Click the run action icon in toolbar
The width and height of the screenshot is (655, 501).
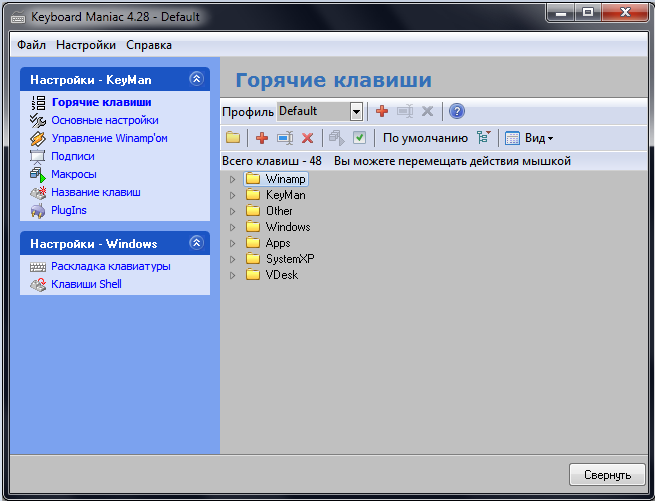[x=337, y=137]
